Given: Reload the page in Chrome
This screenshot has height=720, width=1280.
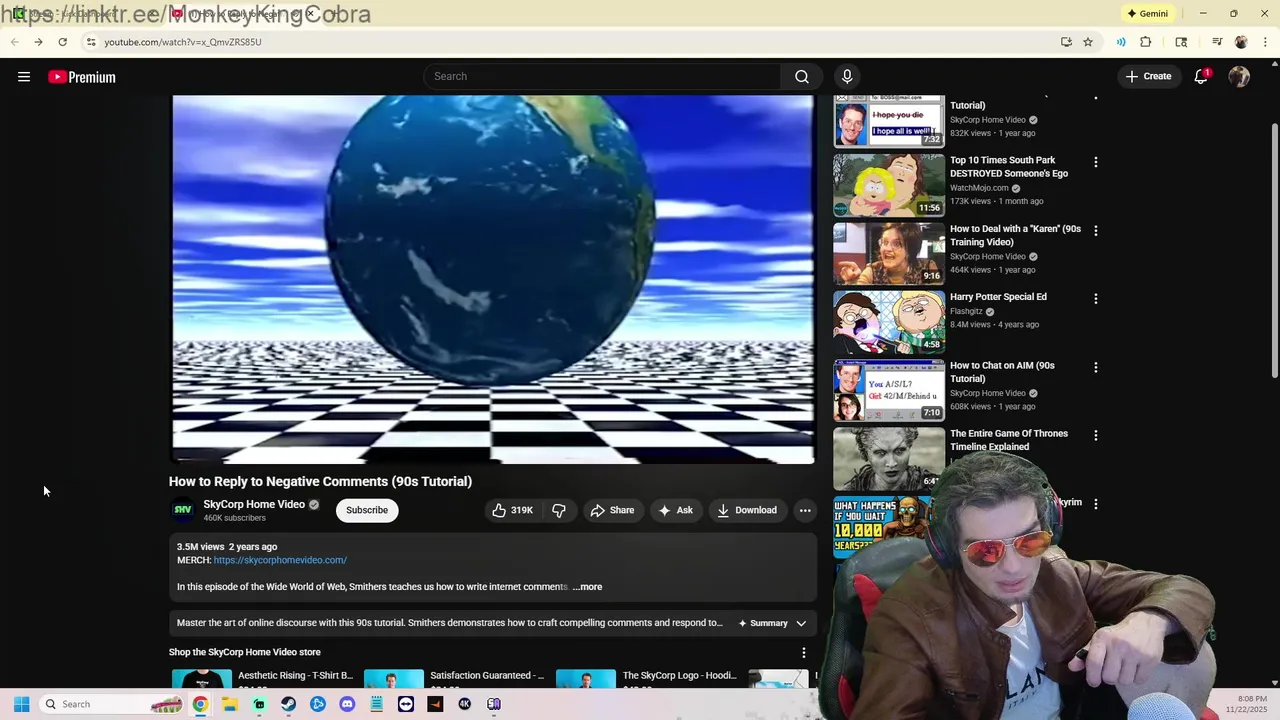Looking at the screenshot, I should coord(62,42).
